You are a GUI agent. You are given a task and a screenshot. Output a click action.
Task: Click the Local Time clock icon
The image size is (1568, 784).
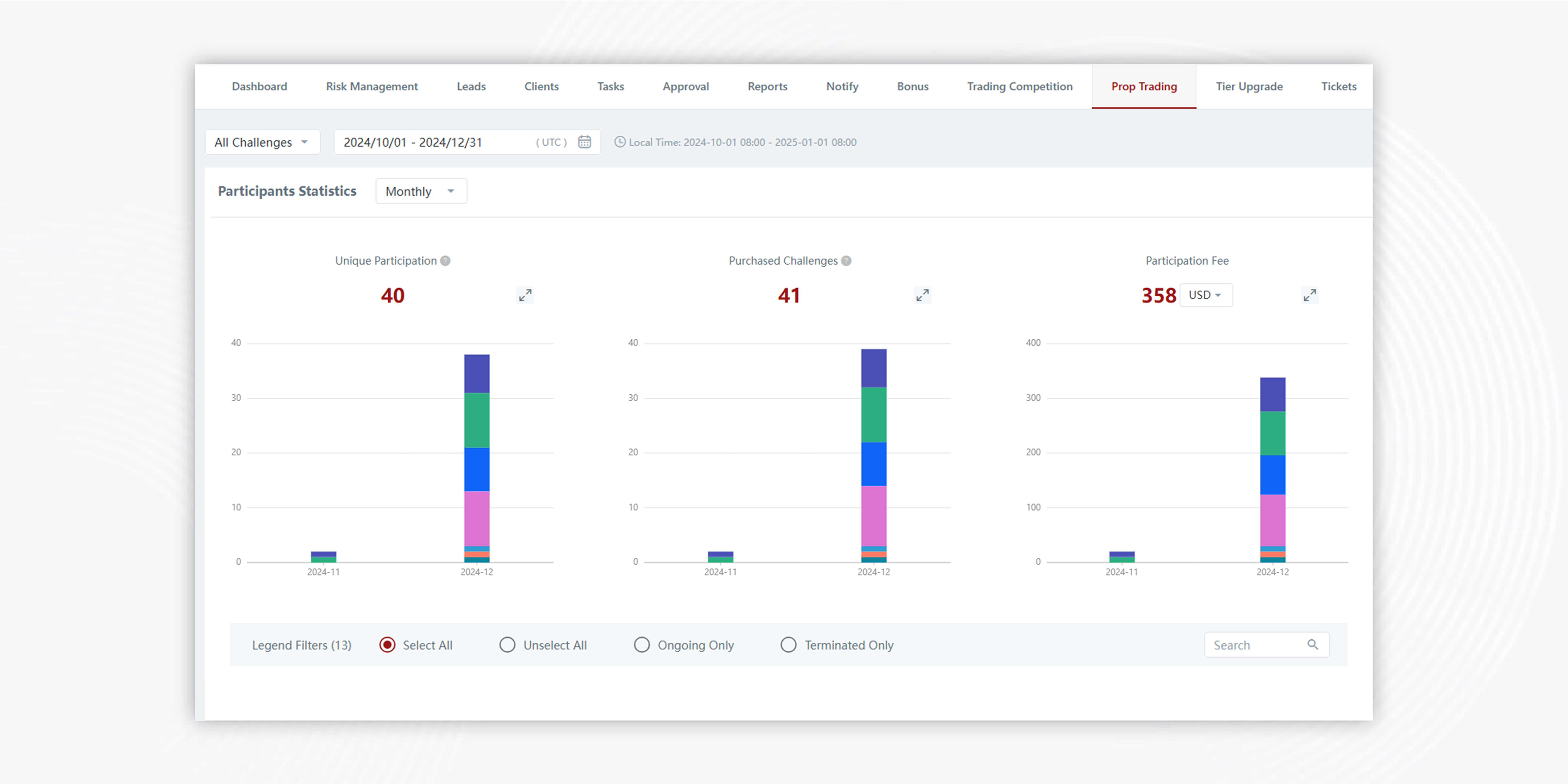[x=620, y=142]
